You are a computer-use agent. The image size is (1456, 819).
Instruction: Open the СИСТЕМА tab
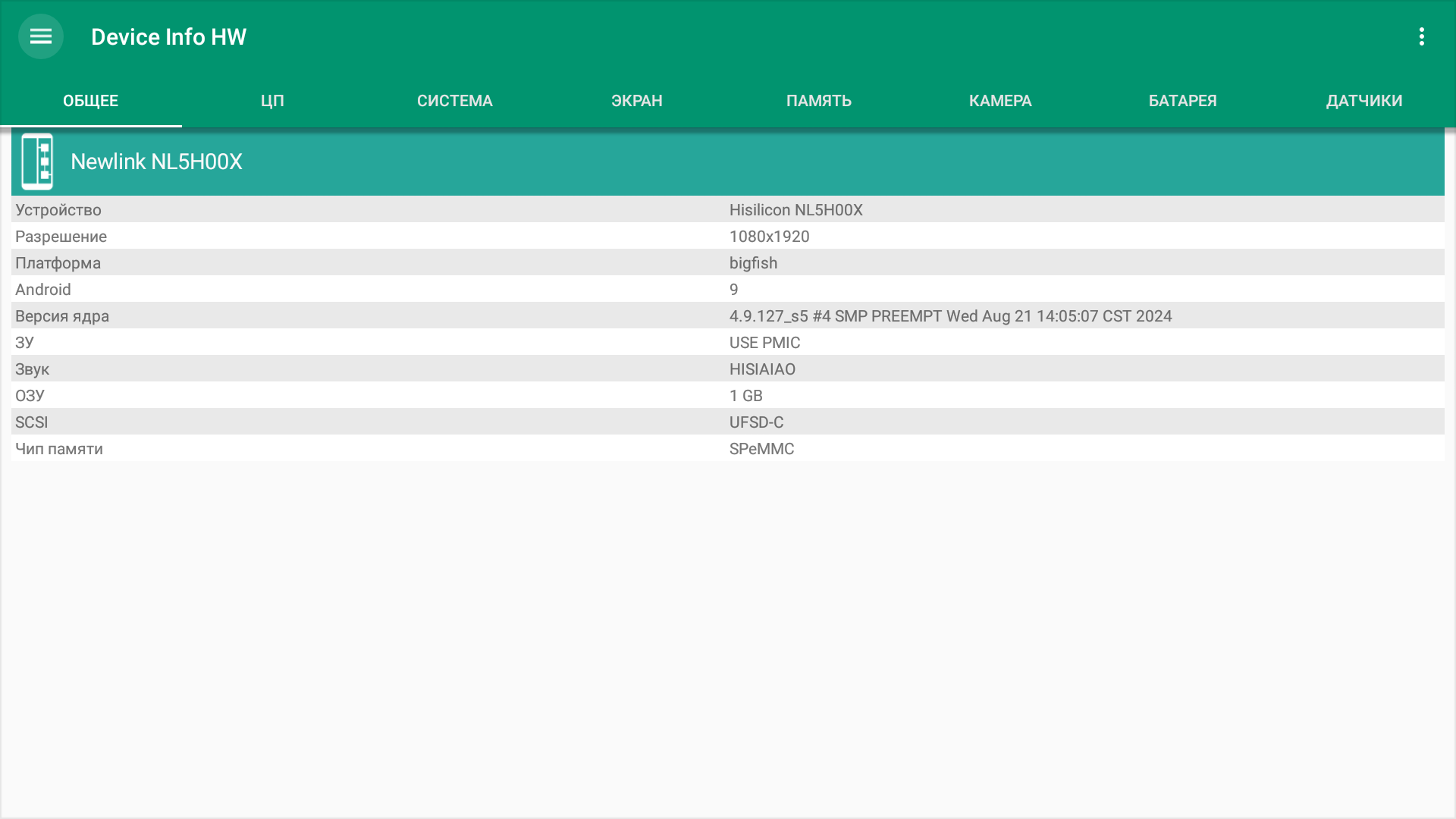(454, 101)
